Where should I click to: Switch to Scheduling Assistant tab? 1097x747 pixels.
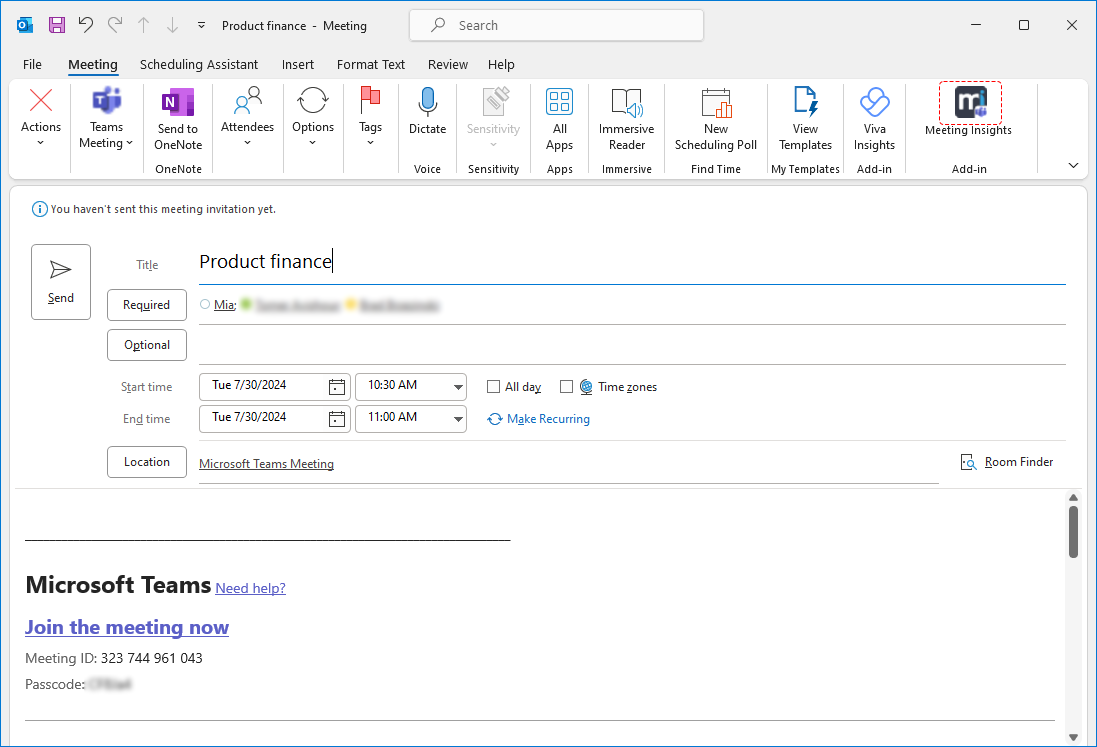tap(199, 64)
